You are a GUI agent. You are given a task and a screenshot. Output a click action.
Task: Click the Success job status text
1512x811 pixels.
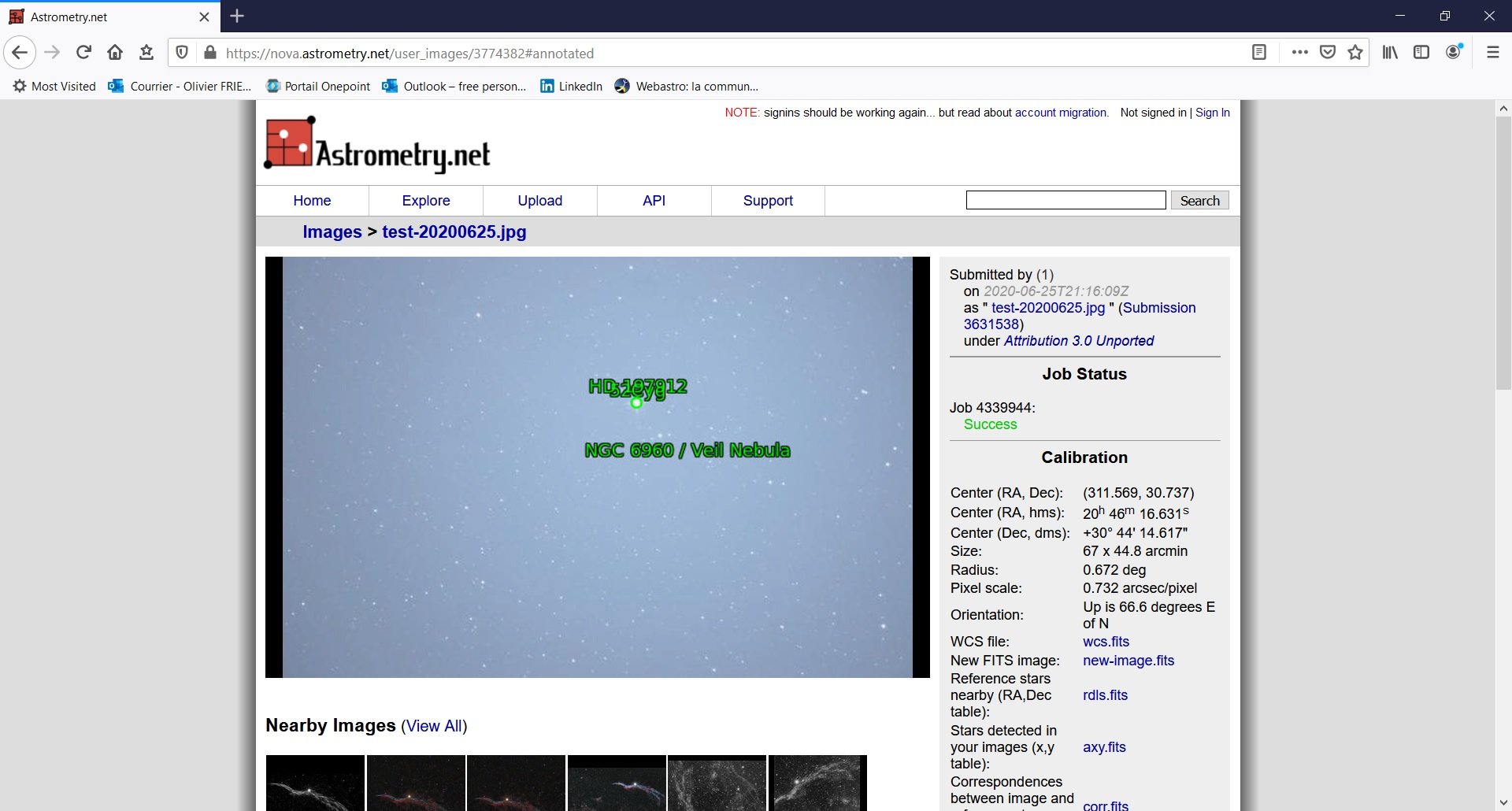(990, 424)
